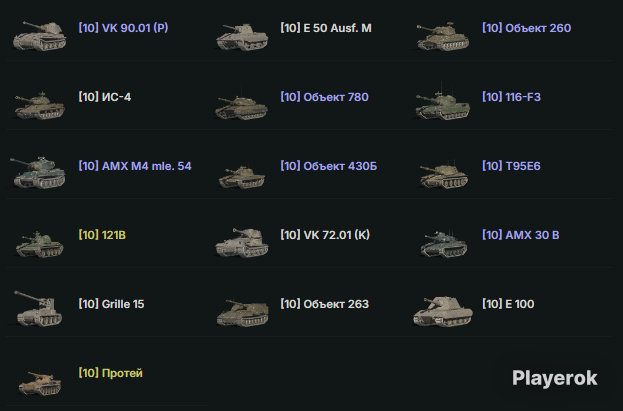Click the Объект 260 tank icon
Image resolution: width=623 pixels, height=411 pixels.
click(x=442, y=37)
